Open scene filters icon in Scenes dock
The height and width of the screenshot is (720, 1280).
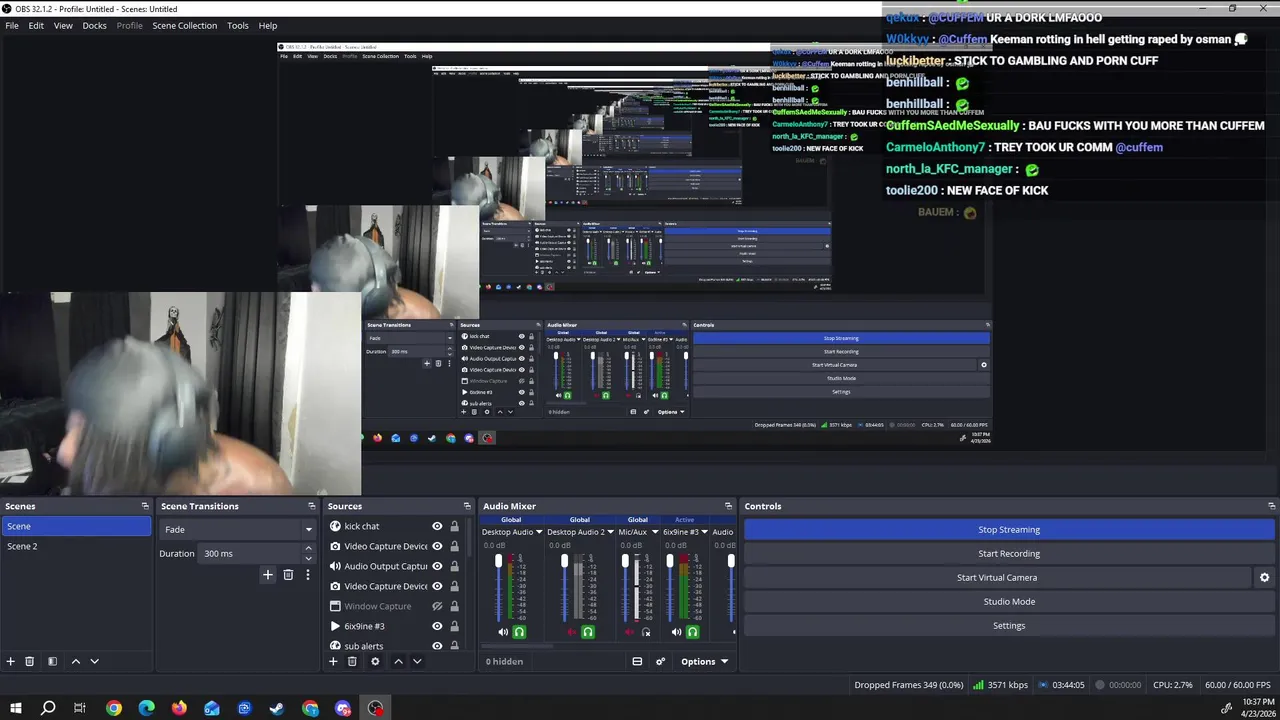(52, 661)
